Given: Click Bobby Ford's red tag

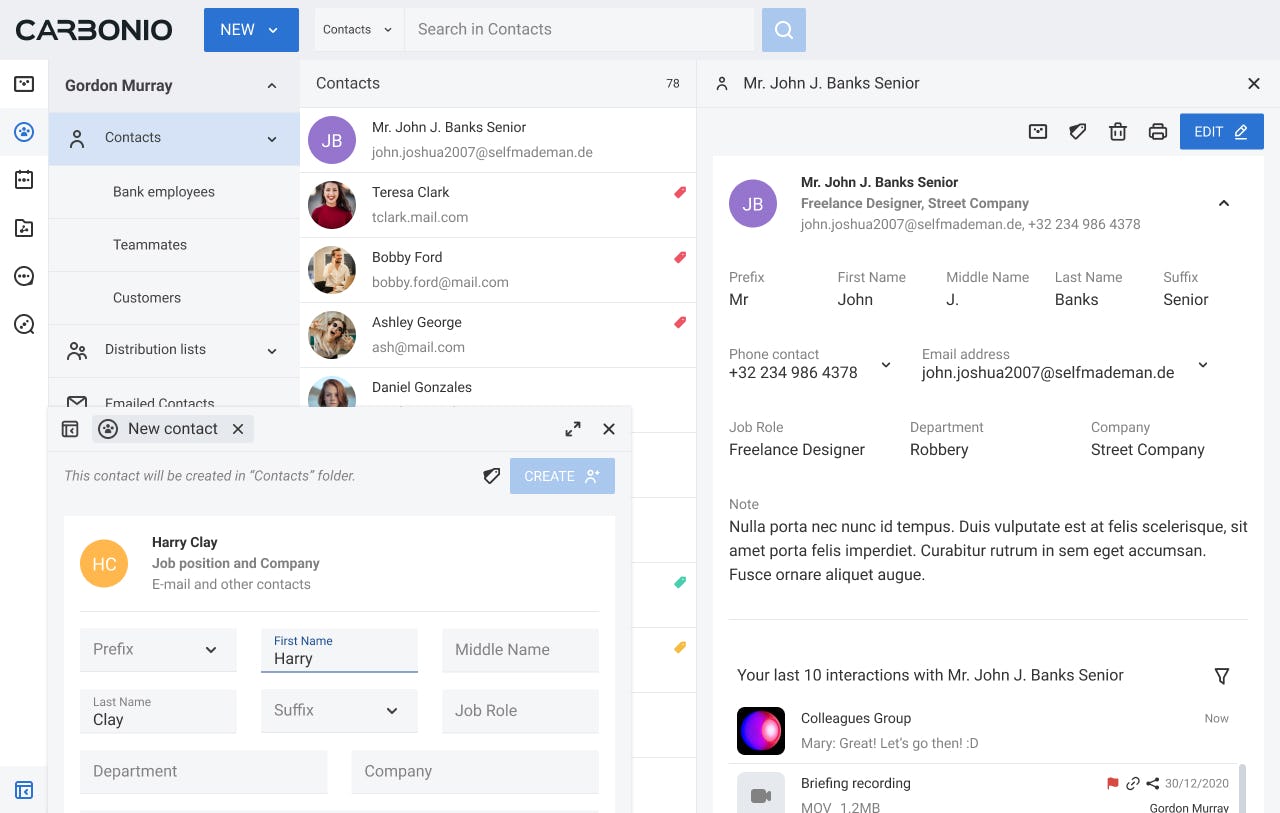Looking at the screenshot, I should (x=680, y=257).
